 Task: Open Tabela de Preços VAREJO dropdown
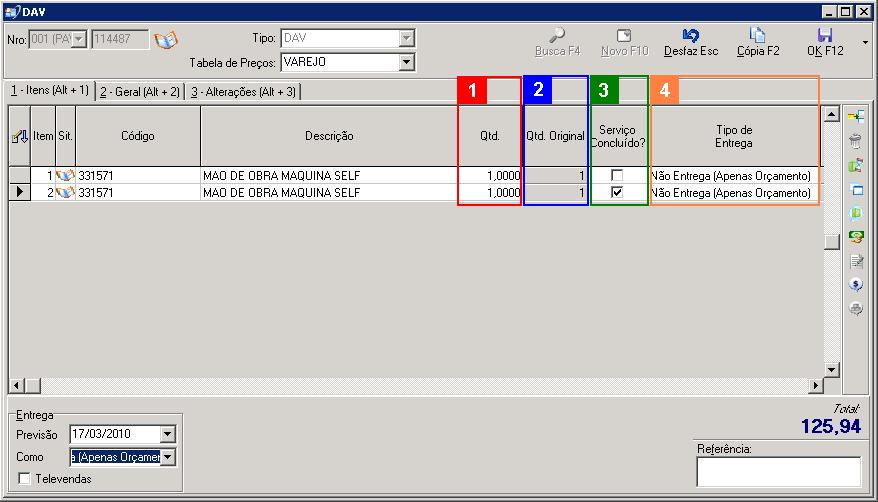(x=407, y=62)
